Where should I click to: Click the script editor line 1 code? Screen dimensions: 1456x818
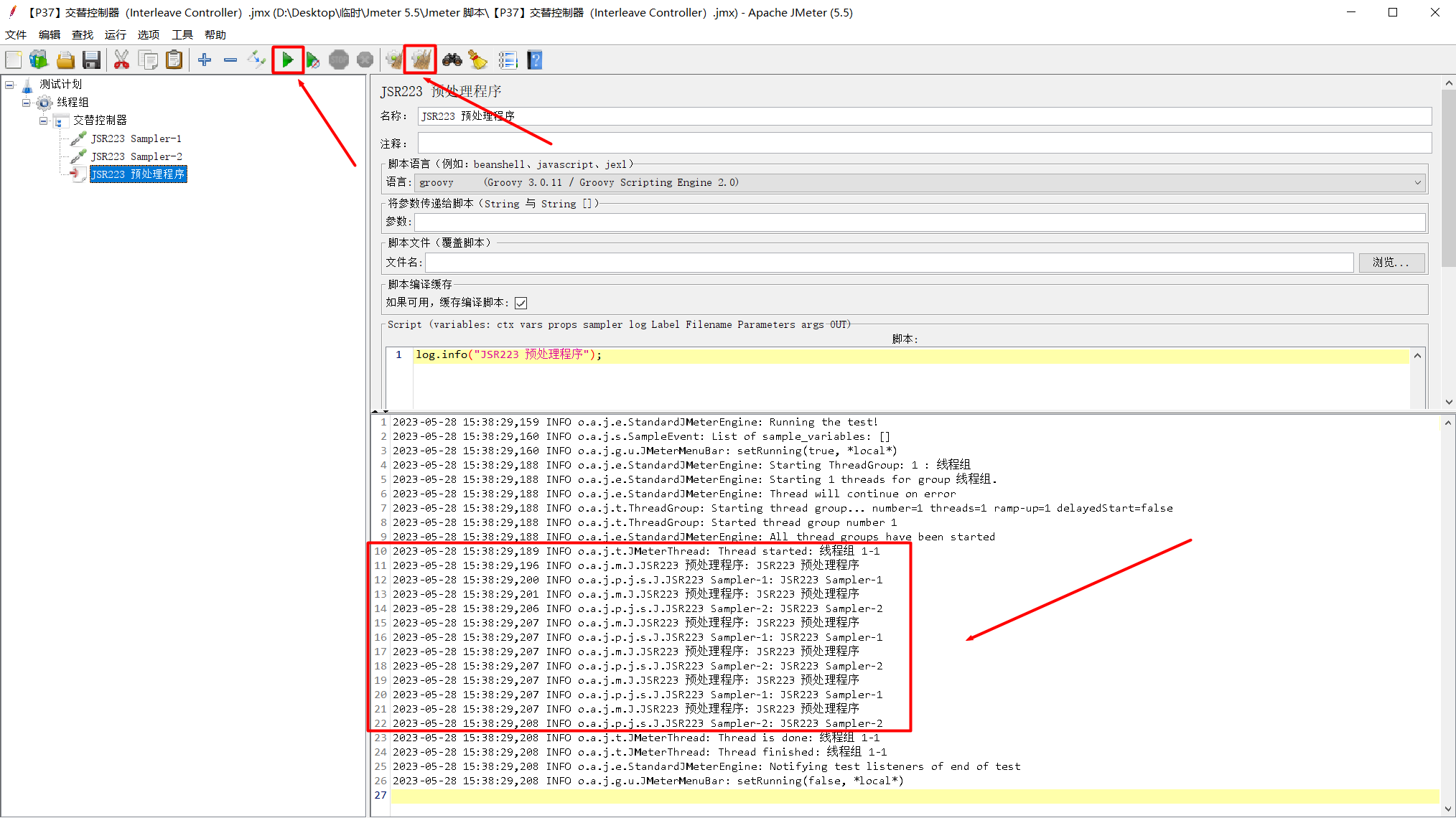point(508,355)
